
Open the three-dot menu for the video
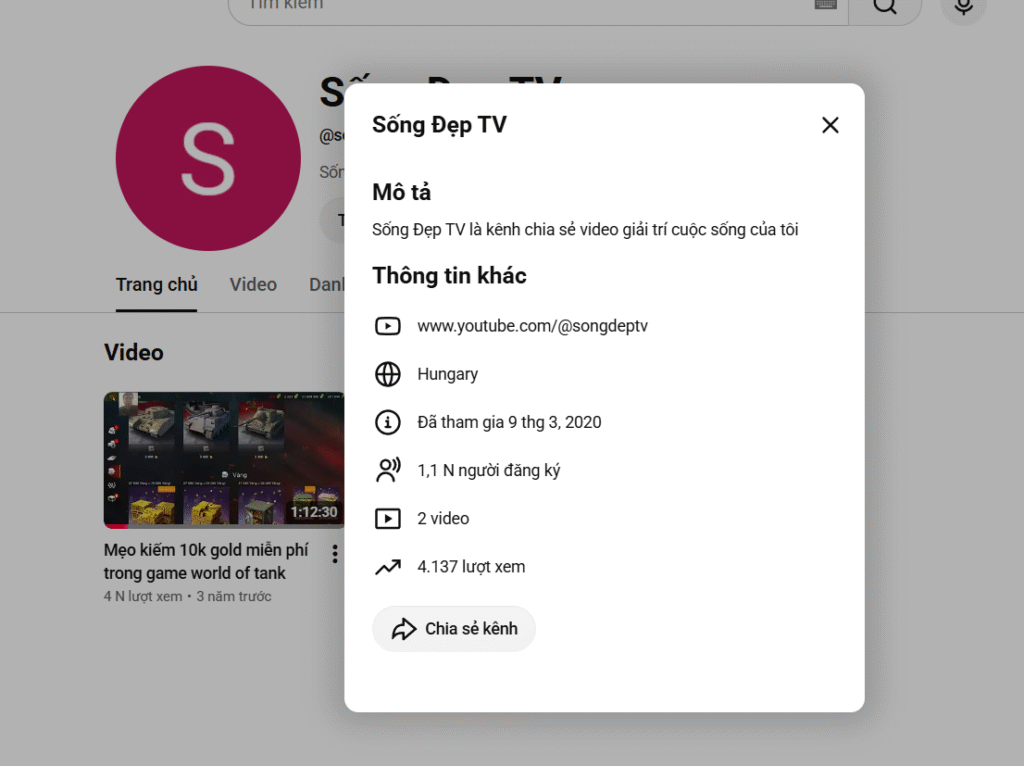(334, 554)
